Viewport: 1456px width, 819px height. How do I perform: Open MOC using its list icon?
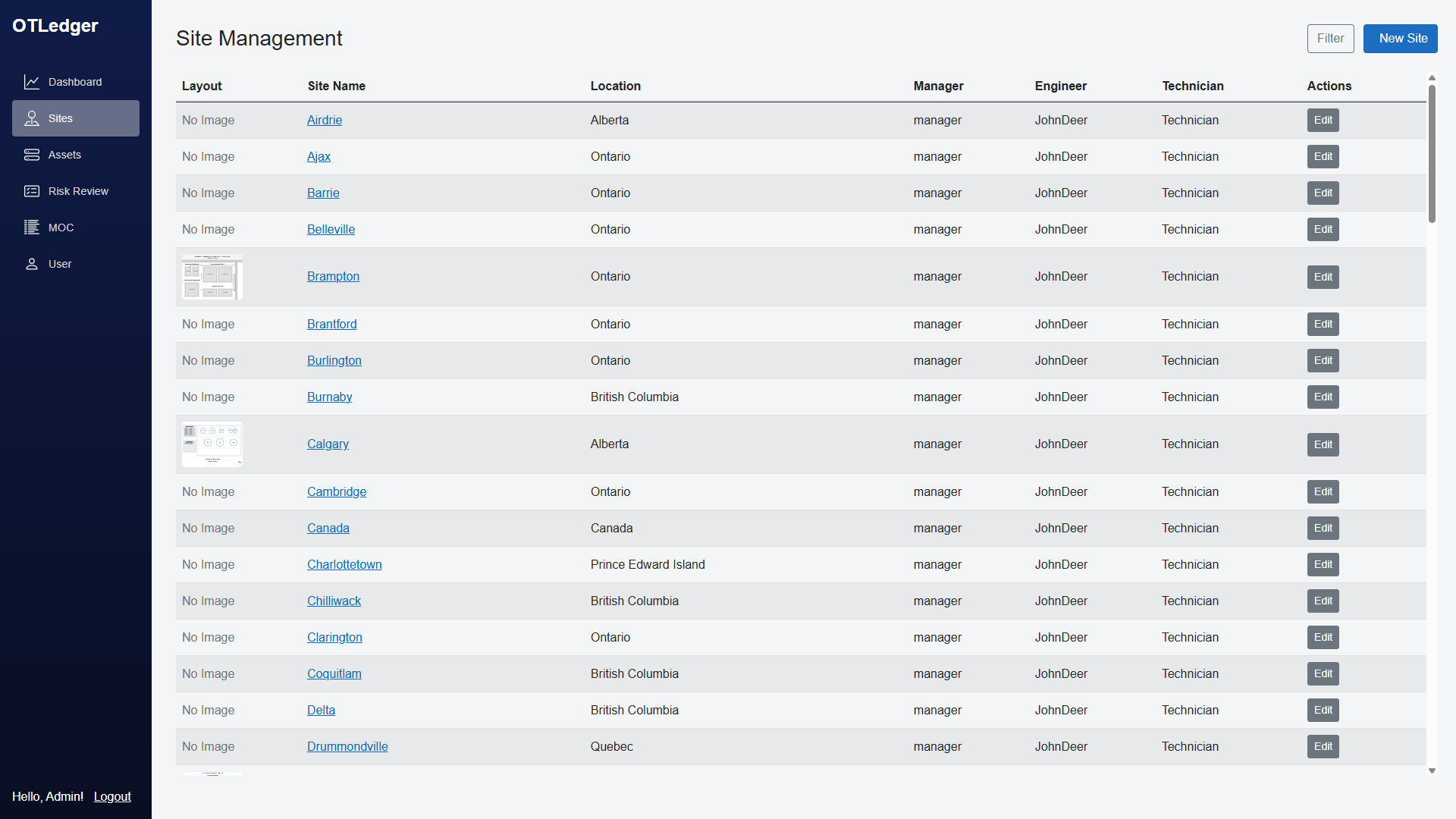coord(31,227)
